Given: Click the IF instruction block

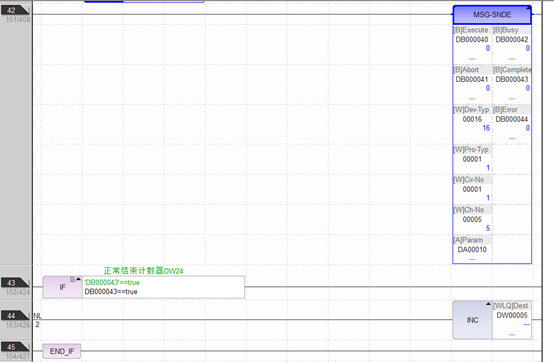Looking at the screenshot, I should (63, 287).
